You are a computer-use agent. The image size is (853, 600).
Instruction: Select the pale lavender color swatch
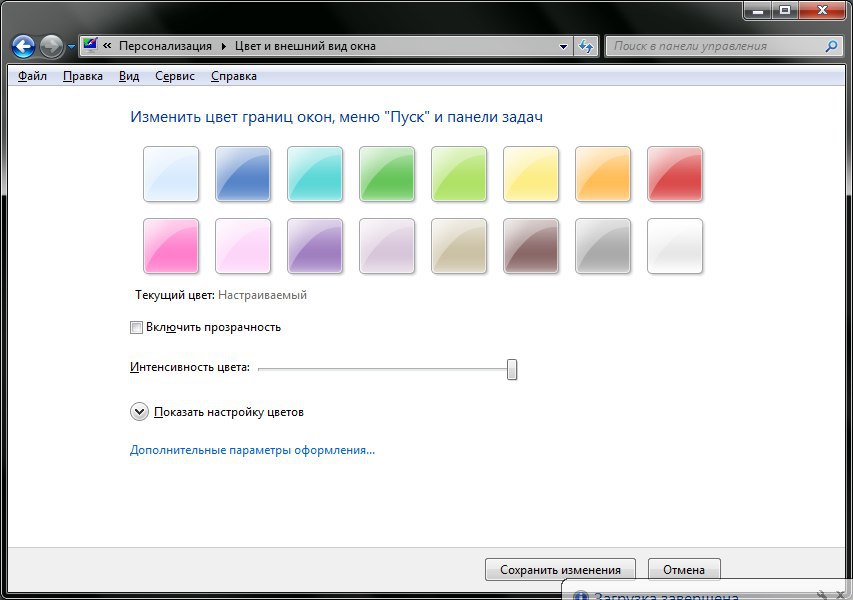point(387,246)
